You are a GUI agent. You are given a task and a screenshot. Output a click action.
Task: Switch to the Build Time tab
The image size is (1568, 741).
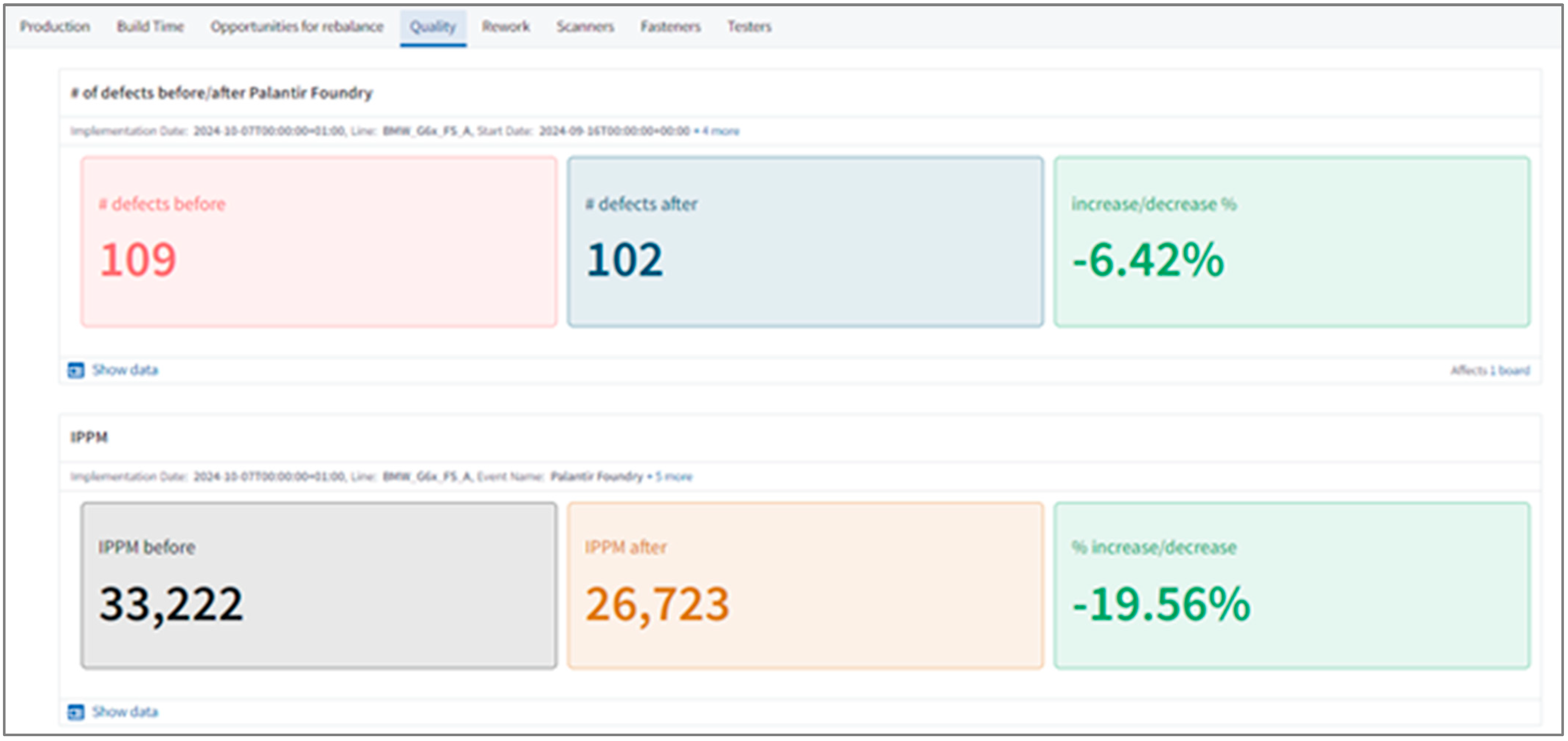point(150,27)
